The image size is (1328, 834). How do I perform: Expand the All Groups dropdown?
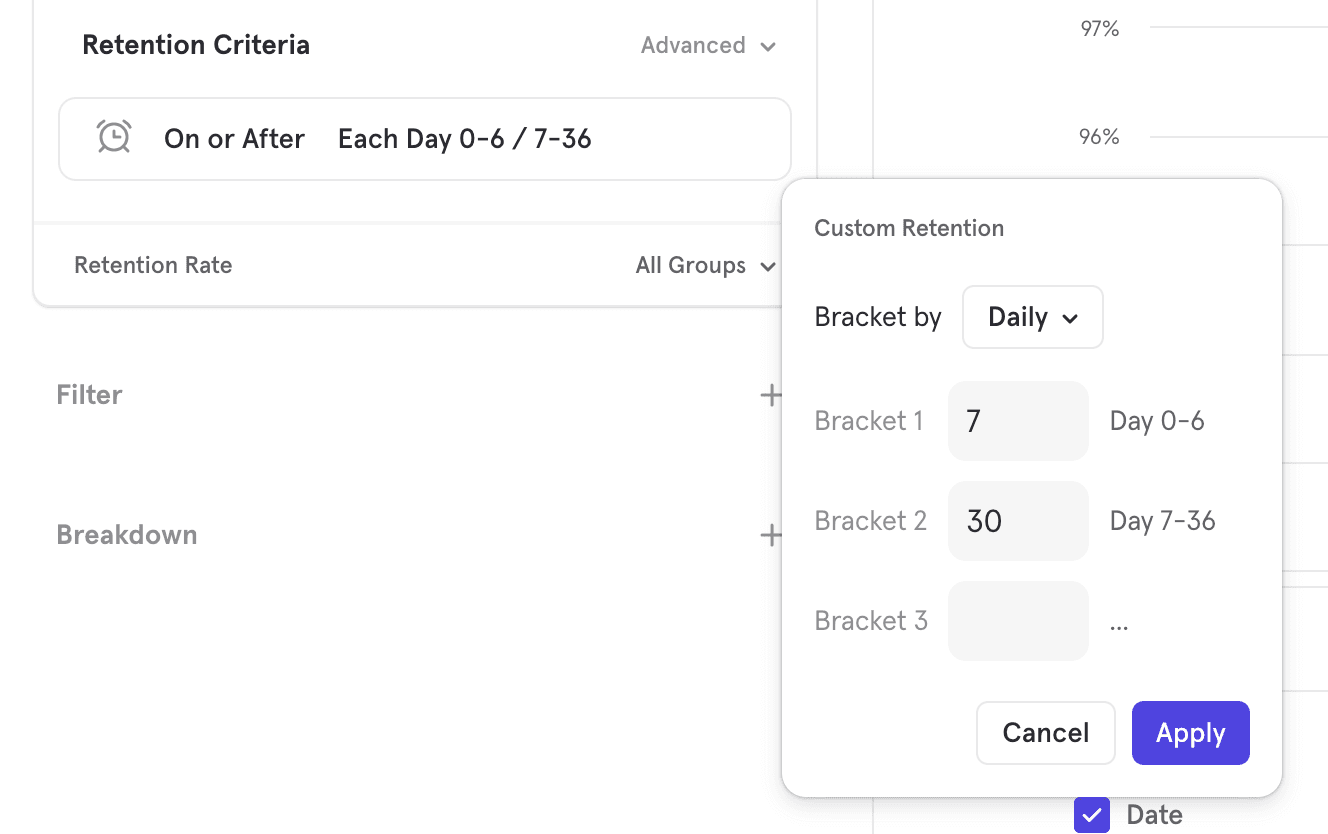(705, 265)
